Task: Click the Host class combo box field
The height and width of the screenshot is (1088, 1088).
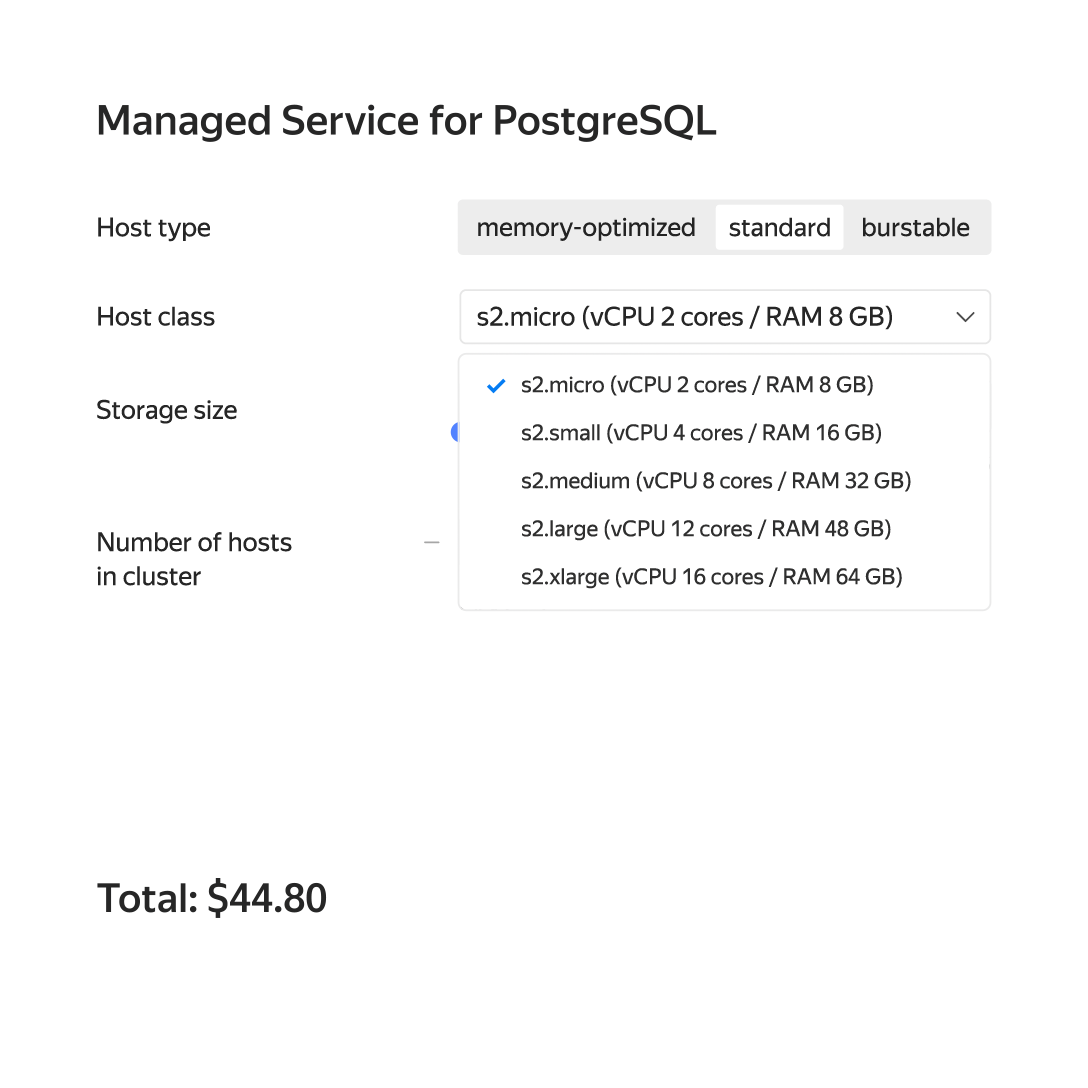Action: [x=724, y=317]
